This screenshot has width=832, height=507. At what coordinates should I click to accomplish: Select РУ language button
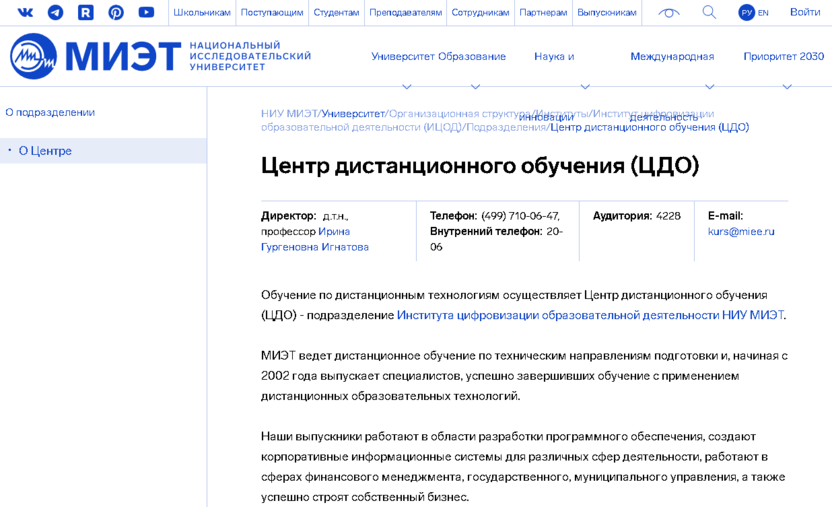pyautogui.click(x=747, y=12)
